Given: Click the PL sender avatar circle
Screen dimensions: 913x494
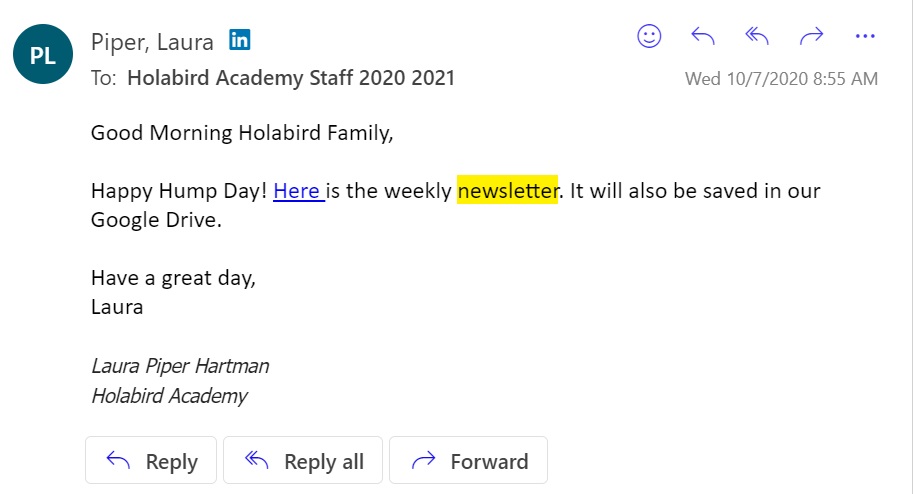Looking at the screenshot, I should pyautogui.click(x=43, y=57).
